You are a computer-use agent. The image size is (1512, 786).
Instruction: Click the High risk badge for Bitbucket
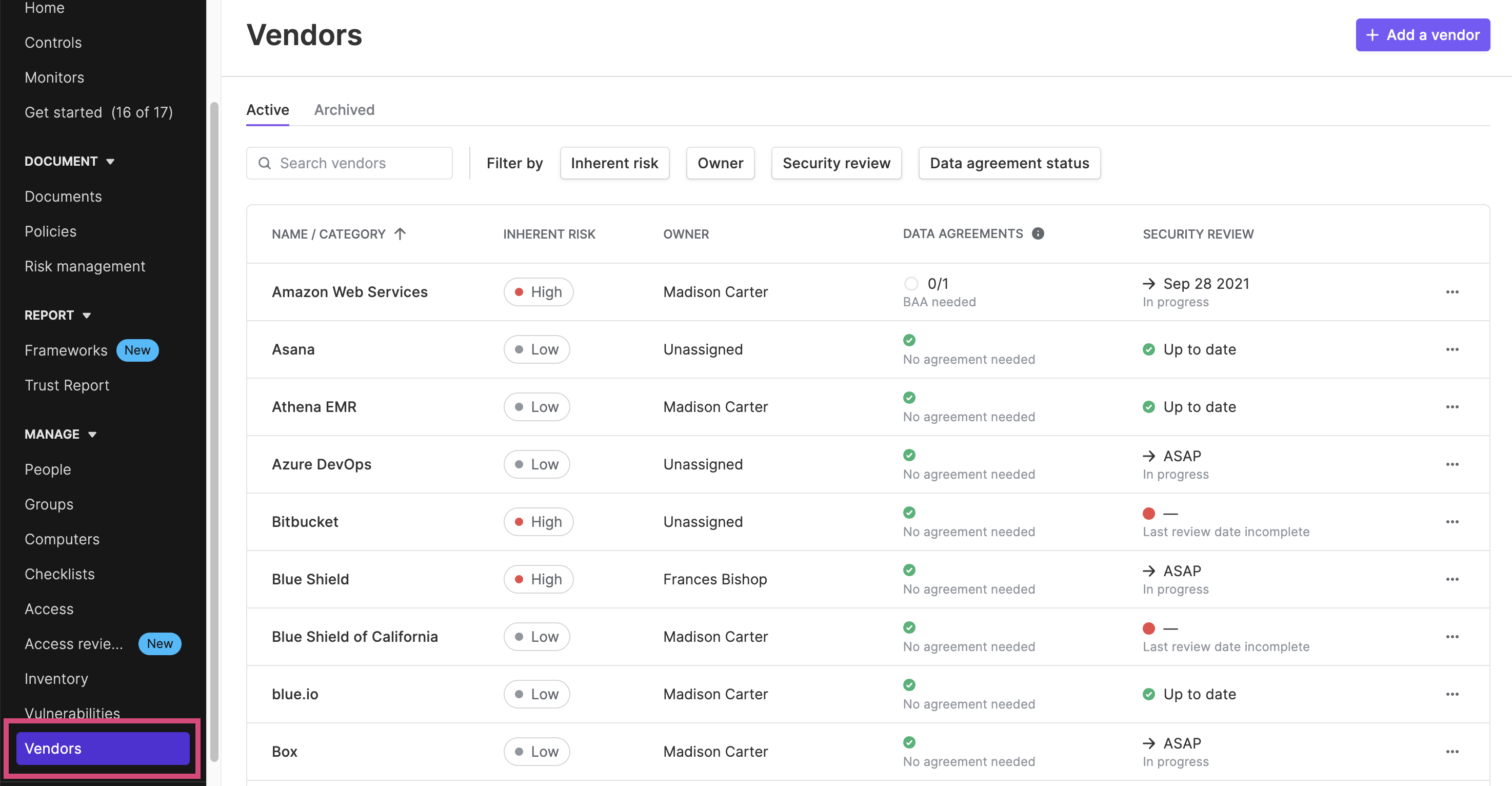[538, 522]
